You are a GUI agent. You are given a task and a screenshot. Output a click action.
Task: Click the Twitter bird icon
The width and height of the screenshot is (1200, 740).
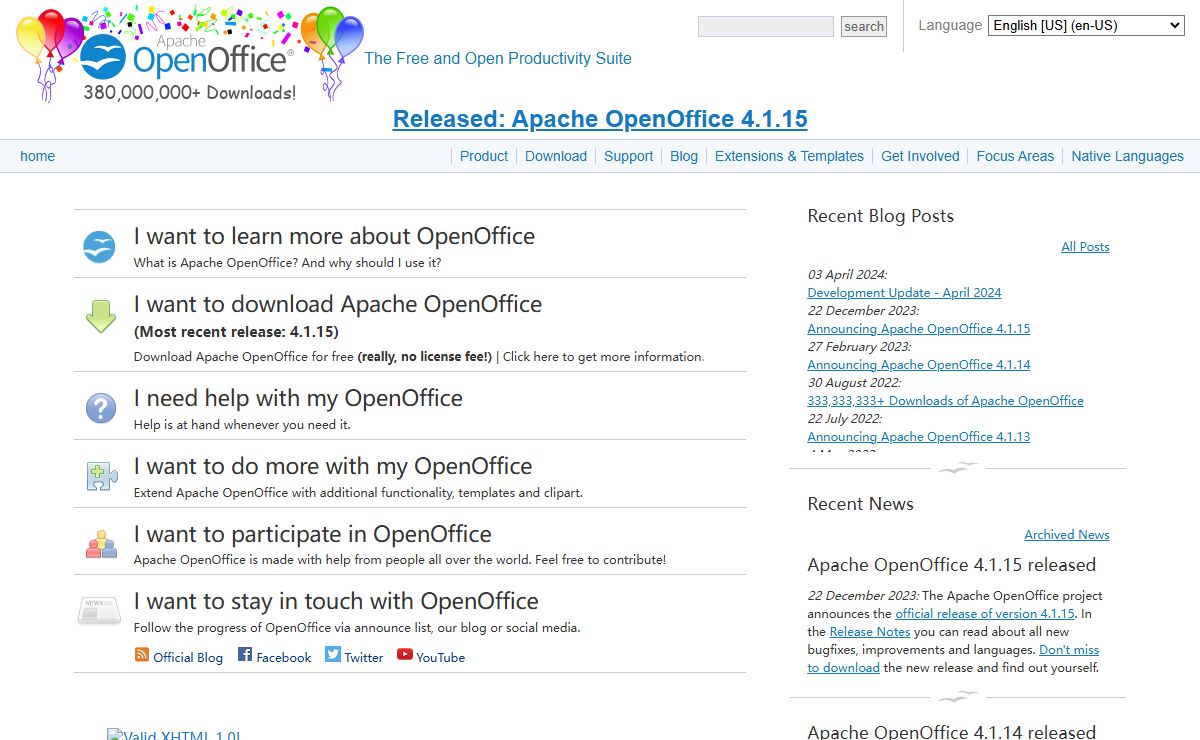tap(333, 655)
